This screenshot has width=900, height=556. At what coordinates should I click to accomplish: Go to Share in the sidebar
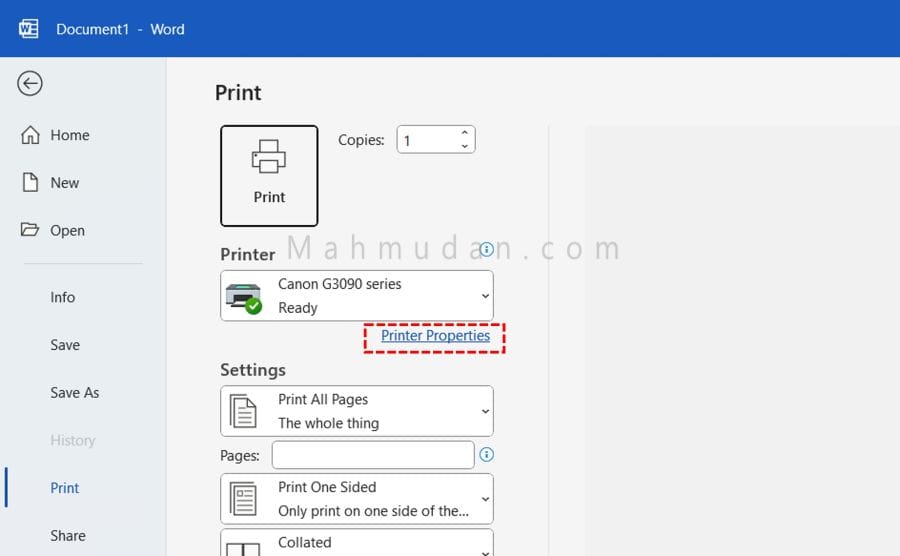68,536
